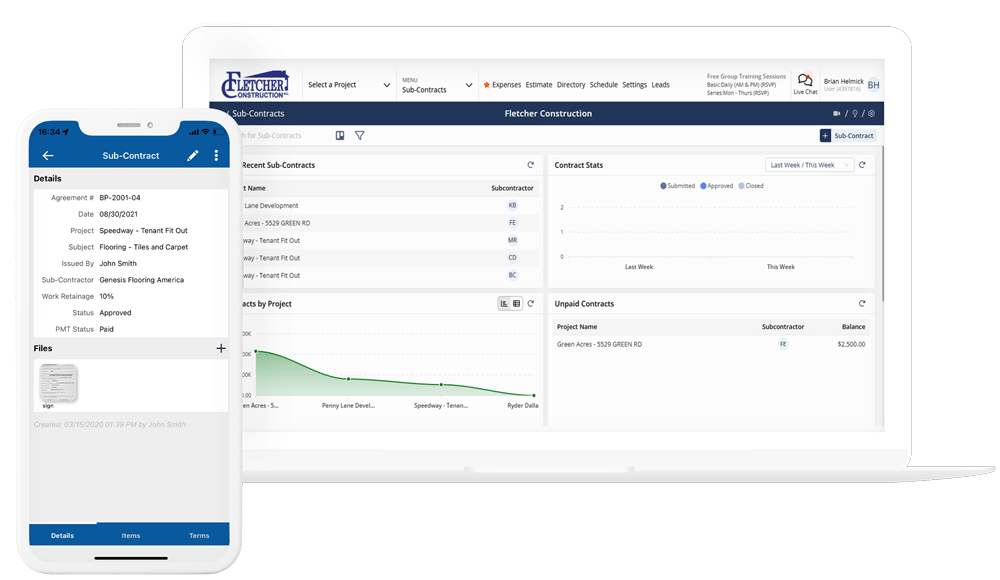1000x580 pixels.
Task: Switch to chart view in Contracts by Project
Action: [x=504, y=304]
